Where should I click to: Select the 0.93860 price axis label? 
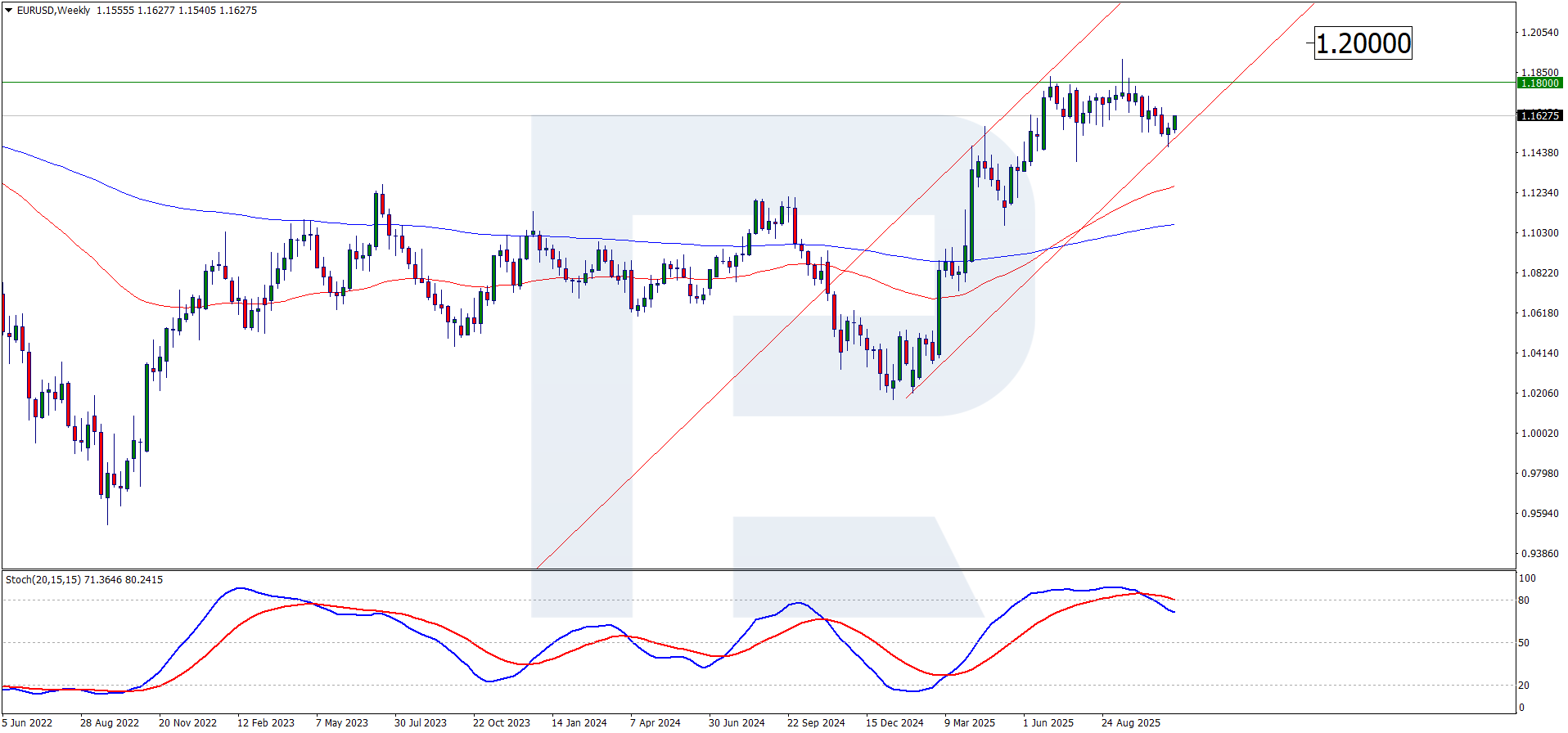tap(1539, 554)
